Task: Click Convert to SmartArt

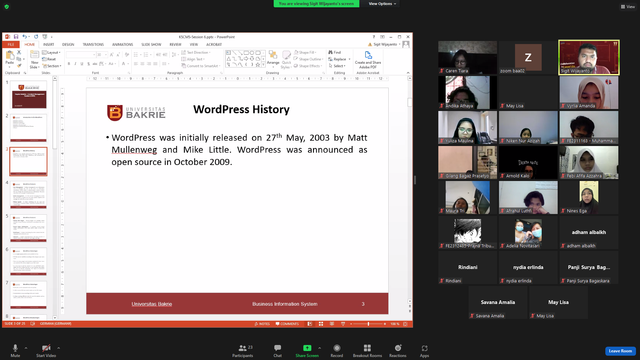Action: click(x=200, y=66)
